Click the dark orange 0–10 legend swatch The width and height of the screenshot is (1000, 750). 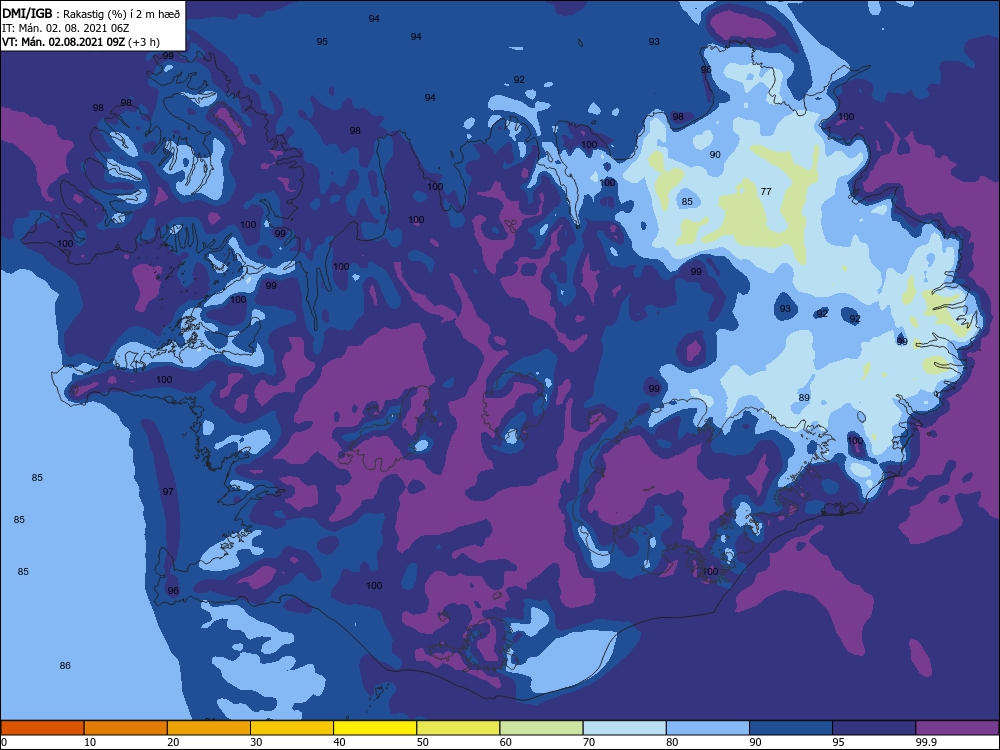click(42, 728)
